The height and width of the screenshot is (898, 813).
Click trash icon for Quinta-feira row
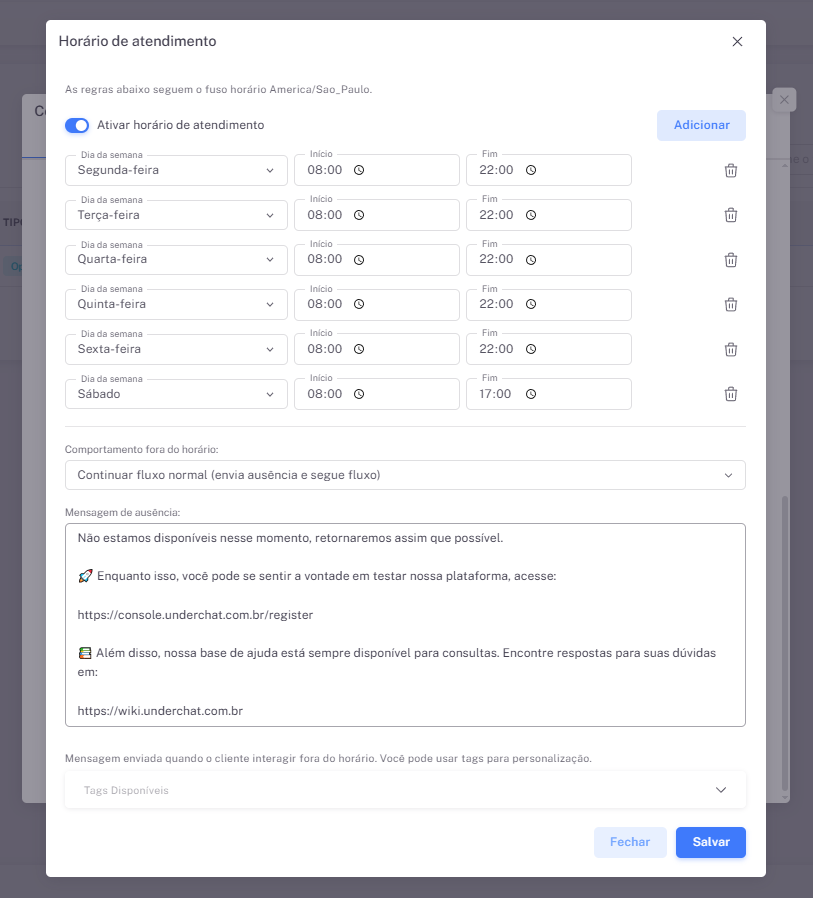[730, 304]
